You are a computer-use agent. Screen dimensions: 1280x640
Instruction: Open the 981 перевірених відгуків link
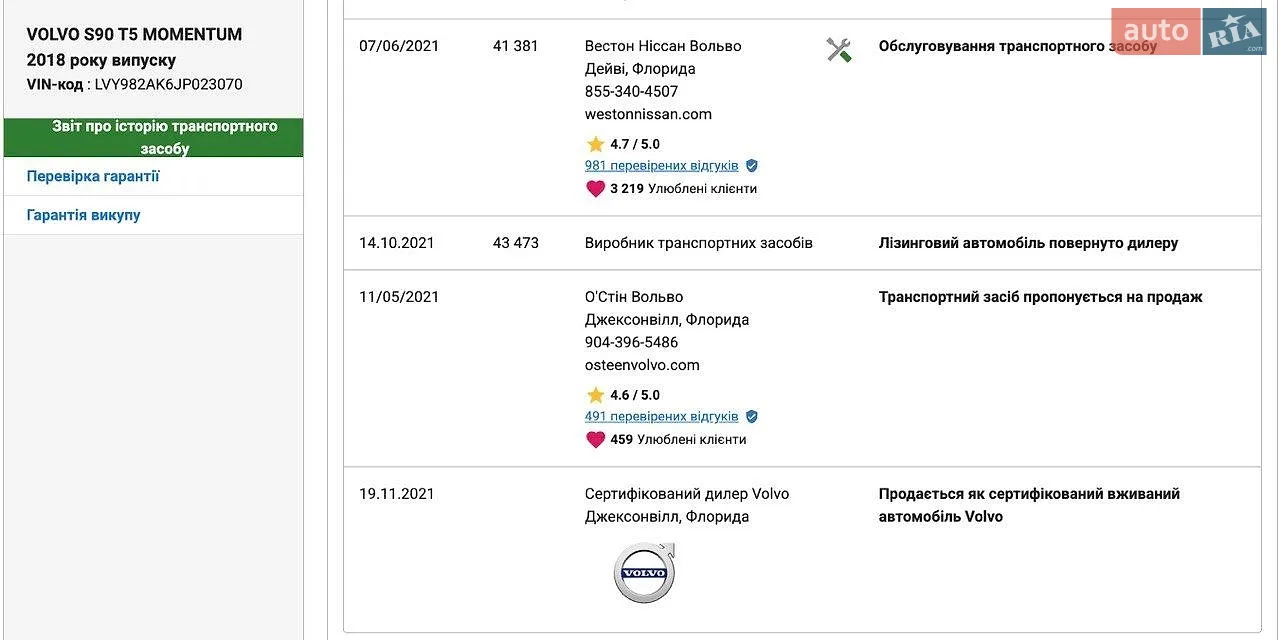(662, 166)
